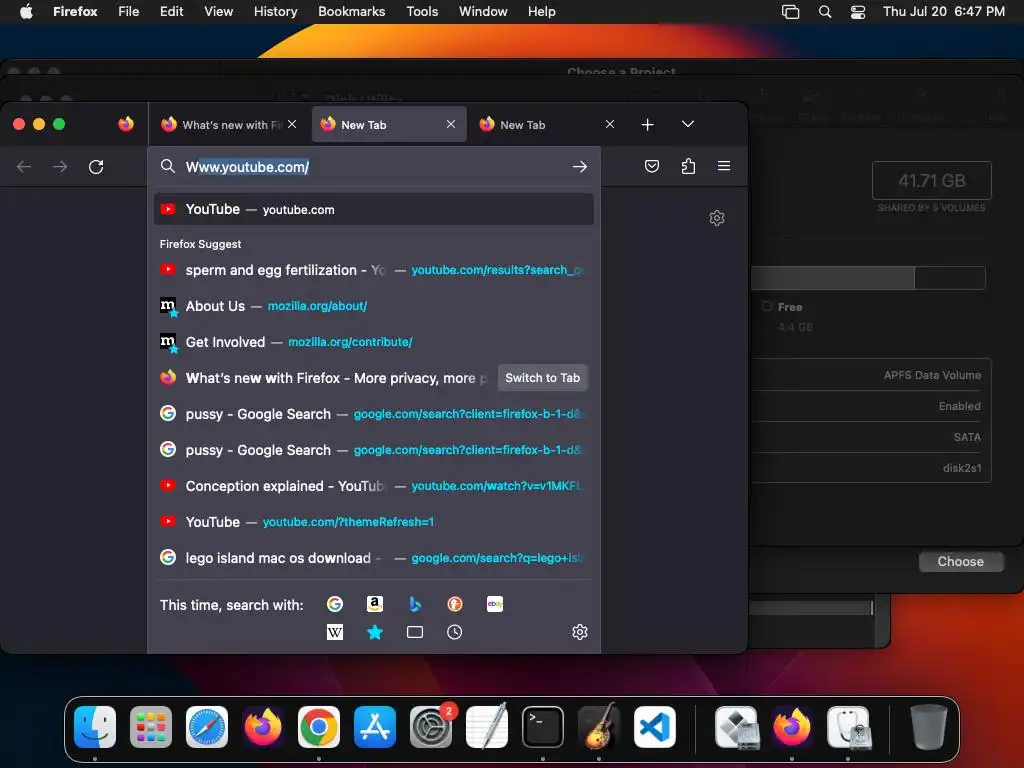Open Visual Studio Code from the Dock
The width and height of the screenshot is (1024, 768).
click(654, 727)
